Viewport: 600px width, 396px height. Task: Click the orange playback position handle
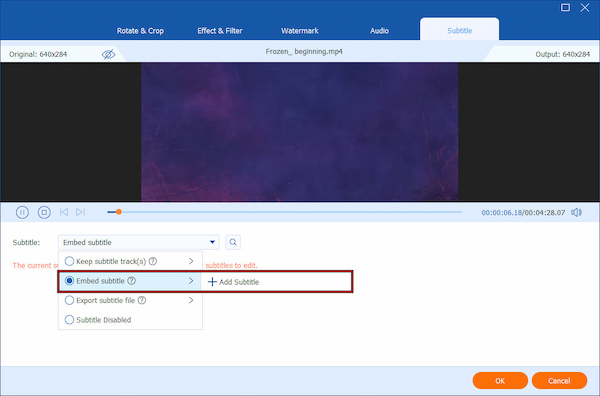coord(119,212)
